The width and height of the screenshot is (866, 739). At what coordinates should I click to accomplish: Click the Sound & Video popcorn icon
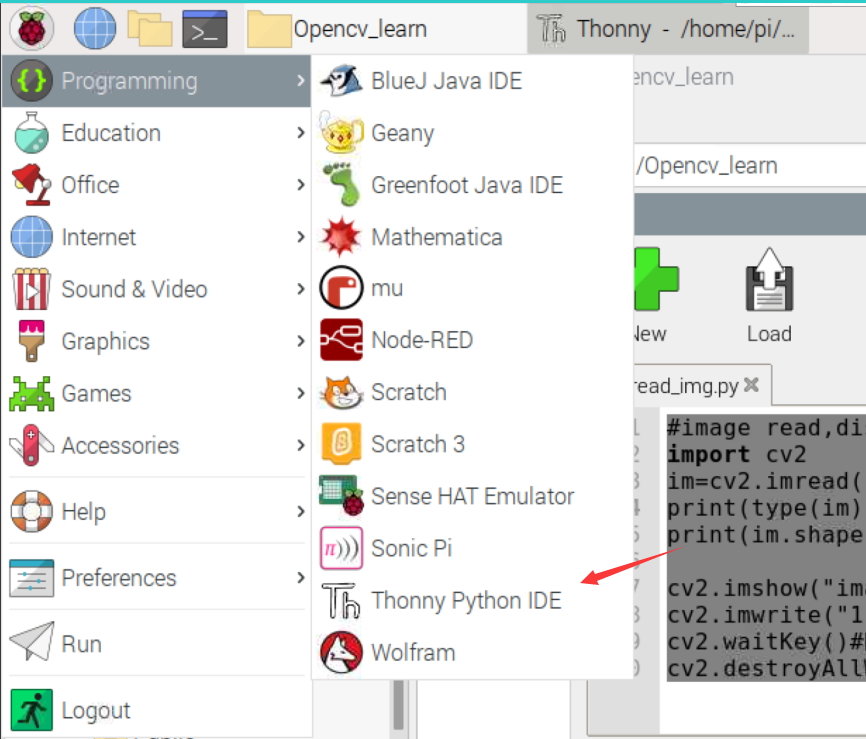tap(31, 289)
